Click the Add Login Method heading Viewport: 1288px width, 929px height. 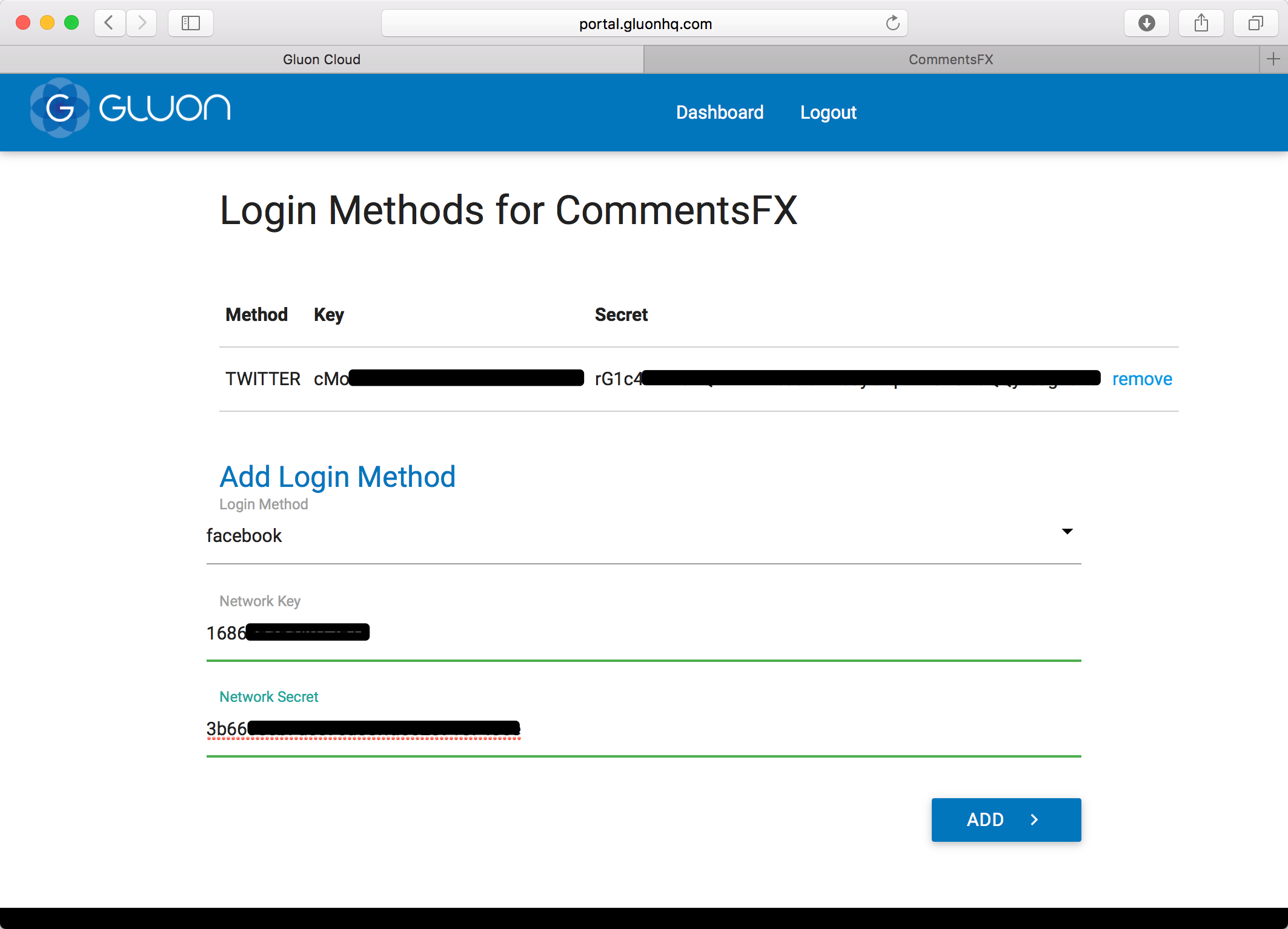[337, 477]
